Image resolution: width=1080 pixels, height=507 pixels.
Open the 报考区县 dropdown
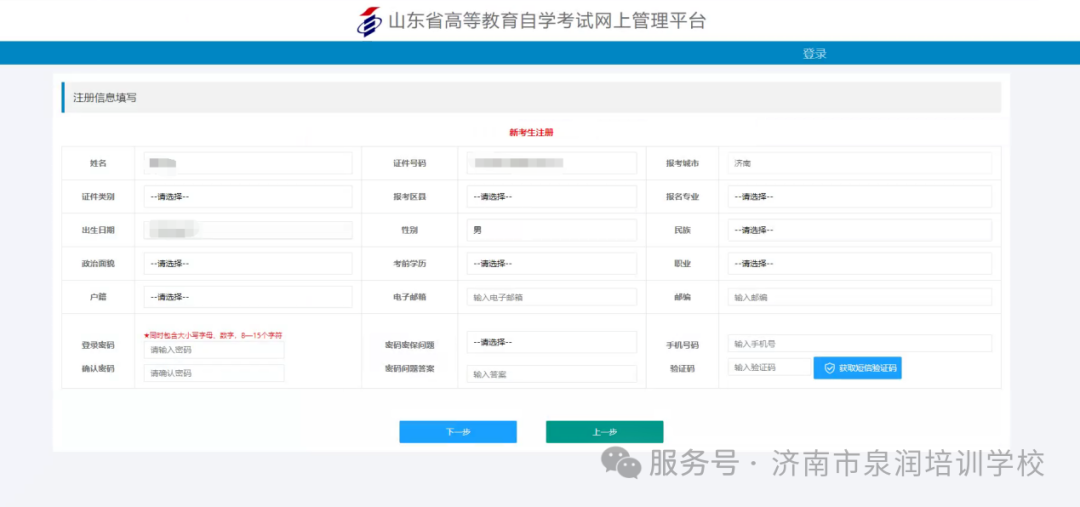coord(551,196)
